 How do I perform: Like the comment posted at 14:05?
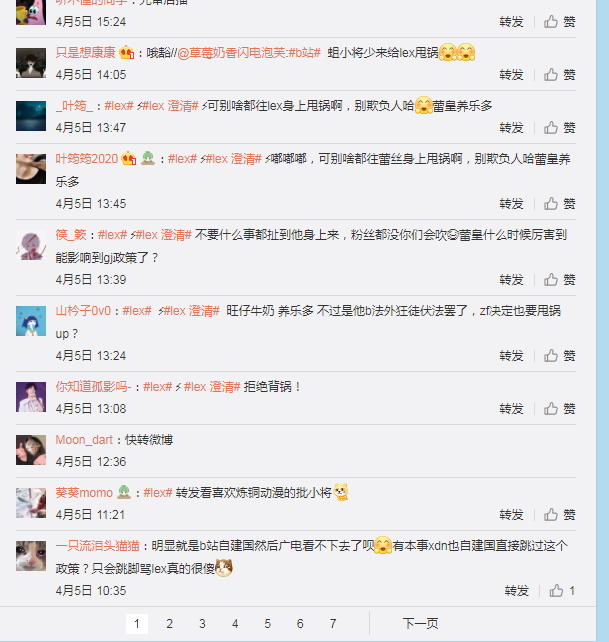pos(559,75)
